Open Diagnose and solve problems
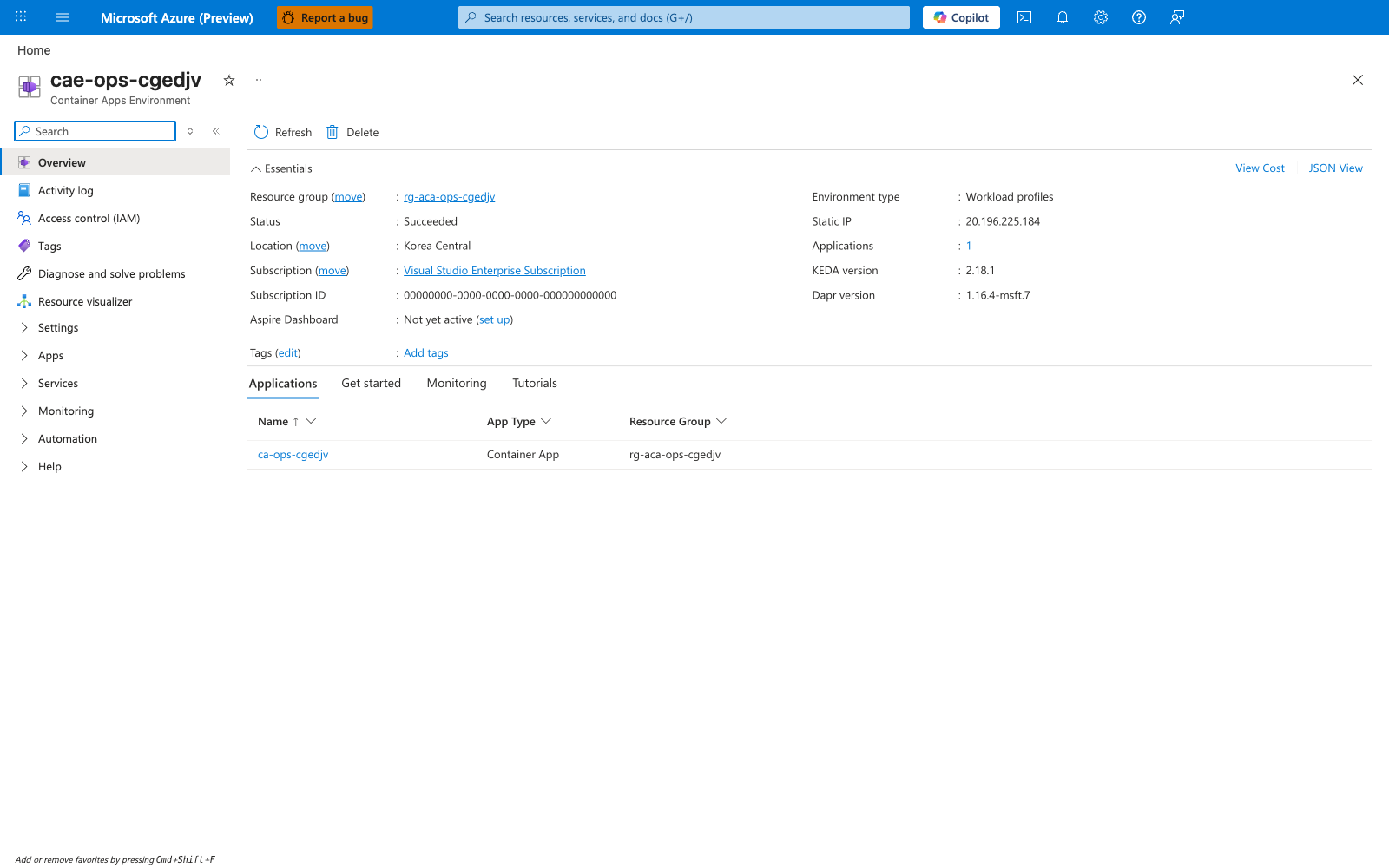 pos(111,273)
